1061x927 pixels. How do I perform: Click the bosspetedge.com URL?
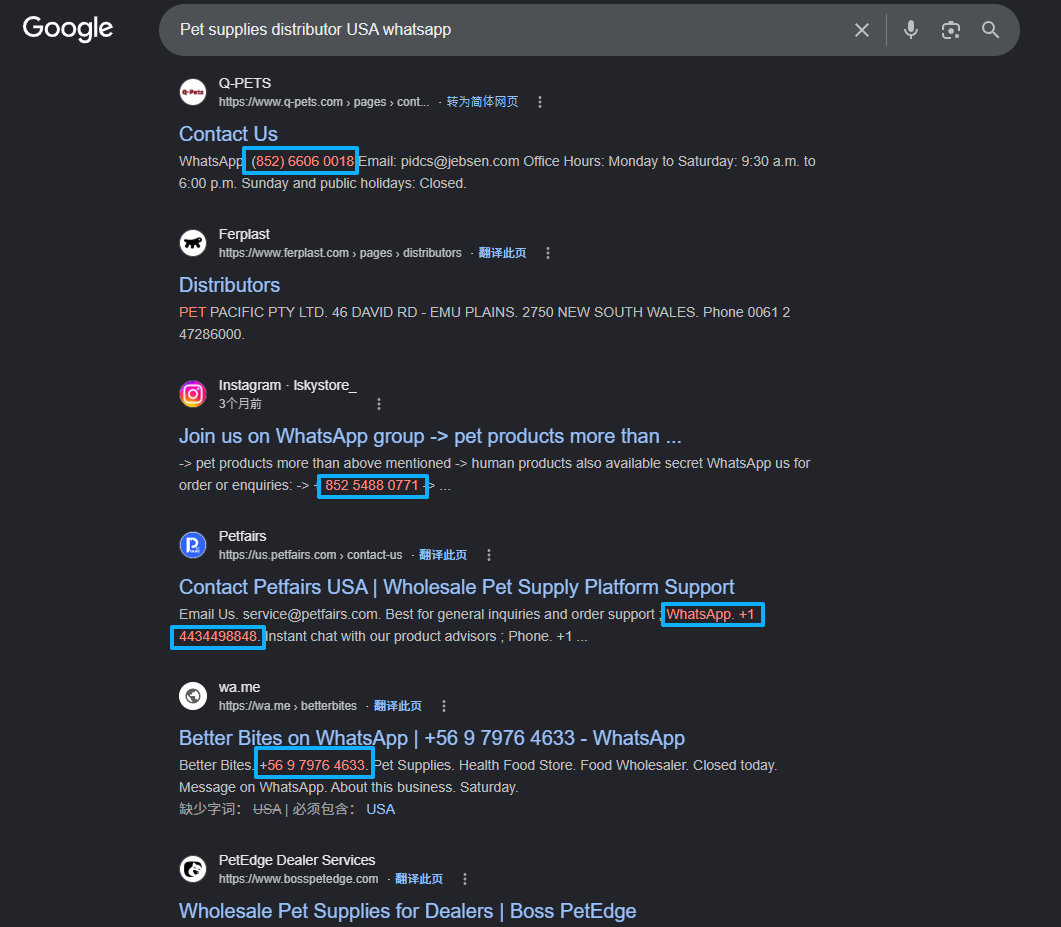298,879
